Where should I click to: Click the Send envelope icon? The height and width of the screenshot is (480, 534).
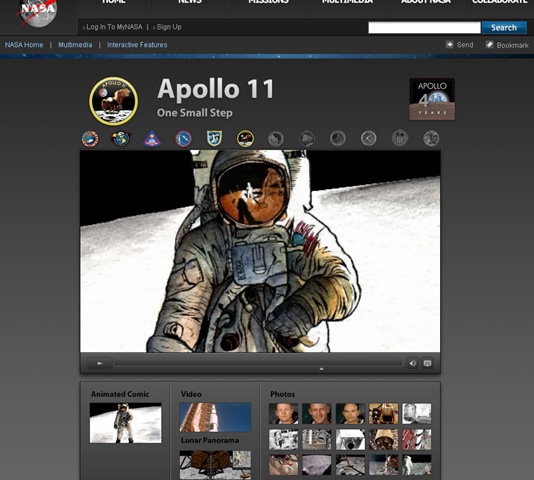[450, 45]
